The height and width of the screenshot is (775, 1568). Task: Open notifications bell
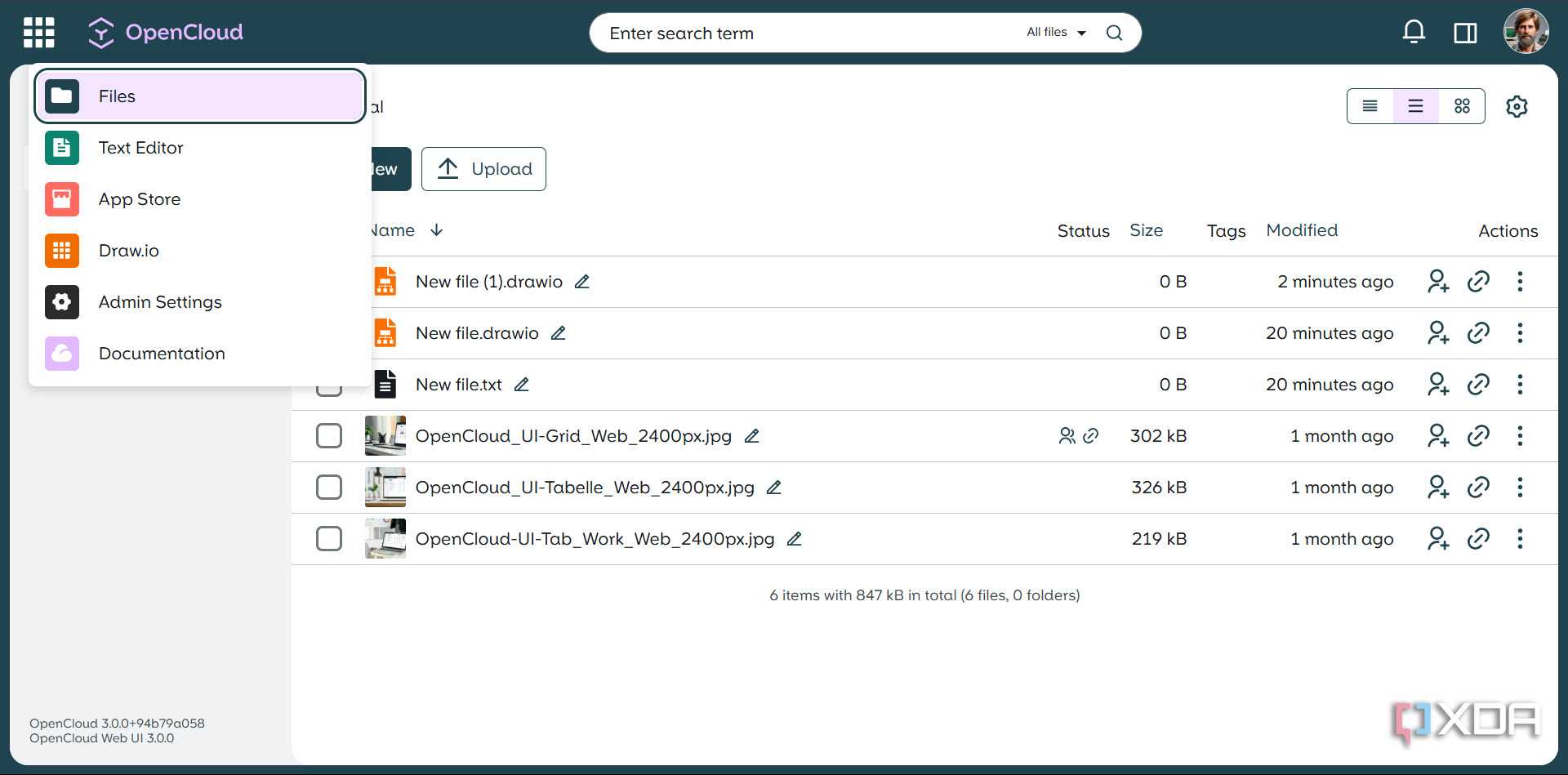pyautogui.click(x=1414, y=33)
